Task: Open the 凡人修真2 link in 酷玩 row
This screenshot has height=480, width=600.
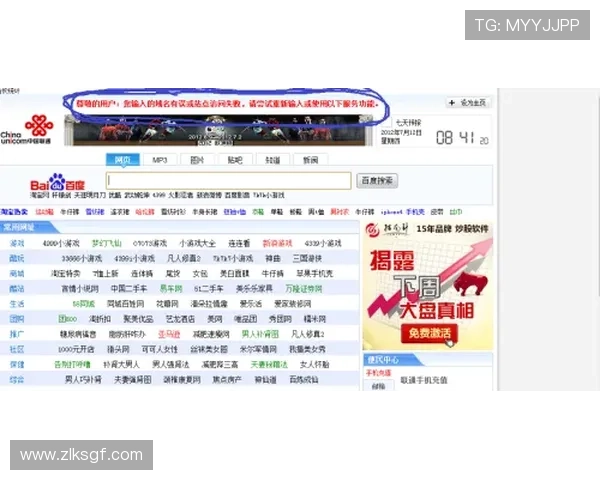Action: point(184,258)
